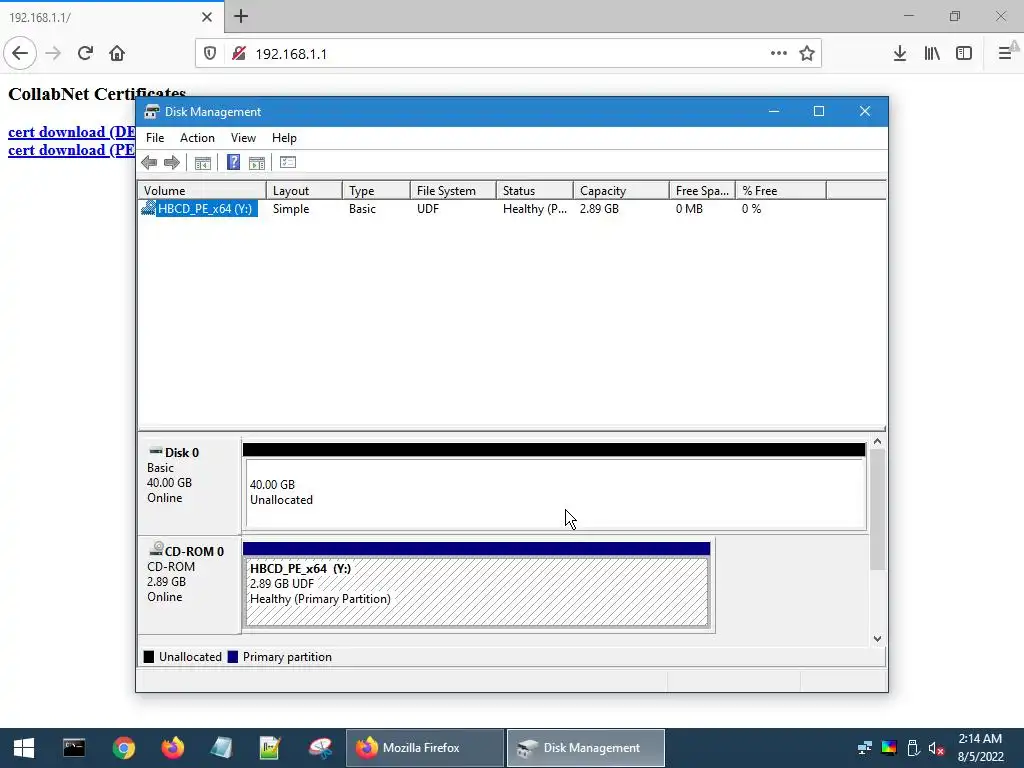Click the second cert download link
The height and width of the screenshot is (768, 1024).
pos(72,150)
